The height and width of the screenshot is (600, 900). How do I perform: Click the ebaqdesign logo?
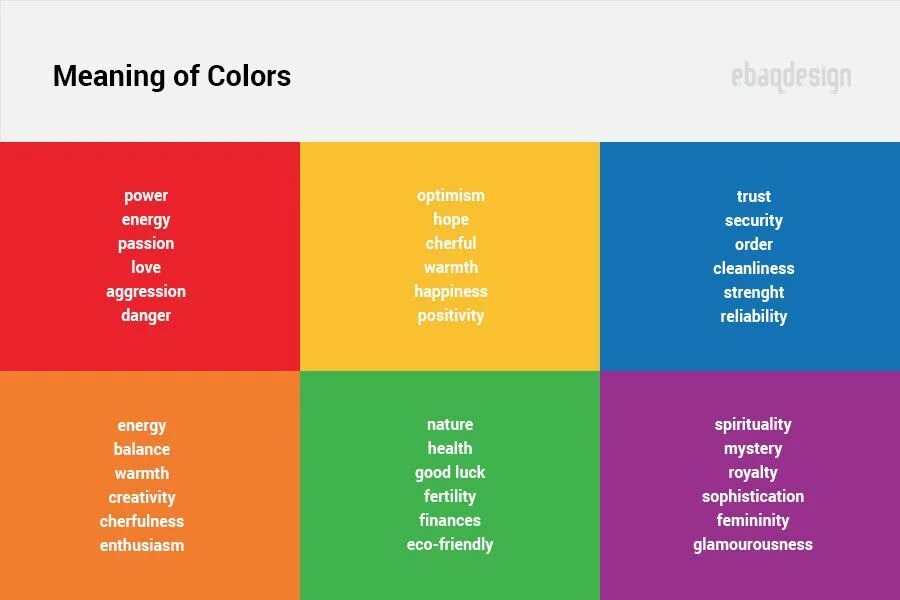(792, 77)
